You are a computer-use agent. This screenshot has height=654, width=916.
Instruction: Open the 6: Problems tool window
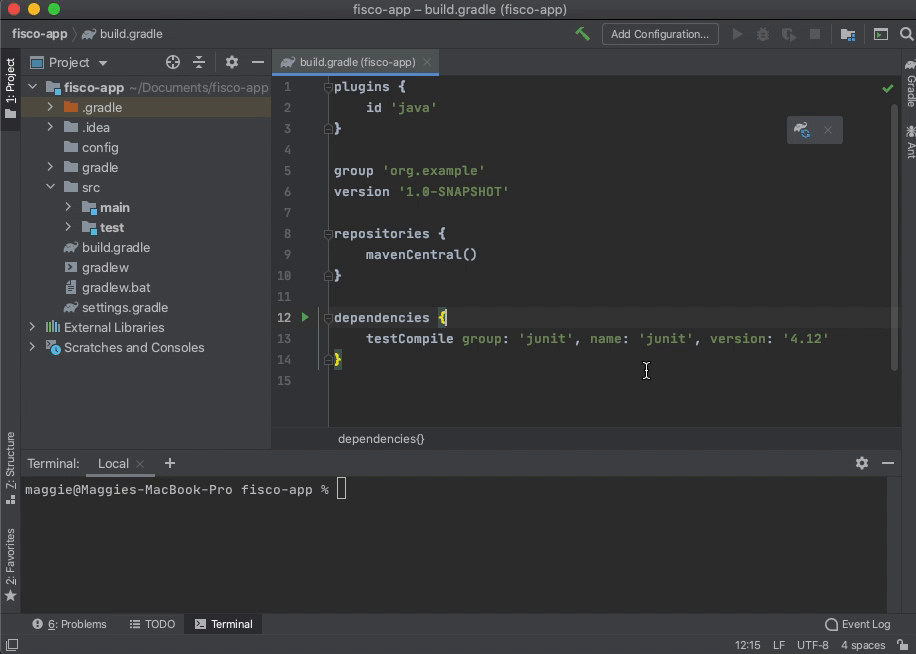coord(70,624)
